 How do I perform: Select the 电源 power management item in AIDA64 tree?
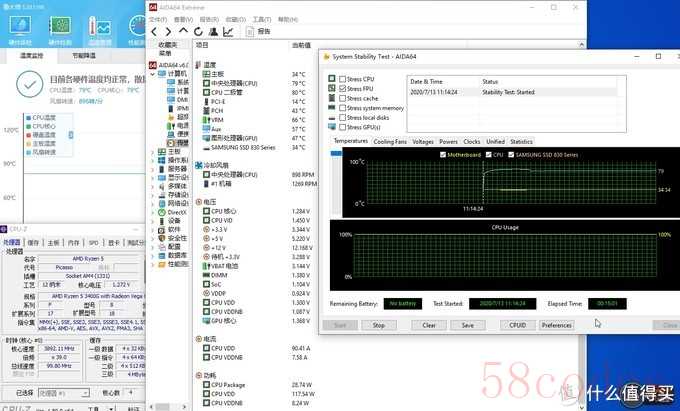tap(177, 125)
